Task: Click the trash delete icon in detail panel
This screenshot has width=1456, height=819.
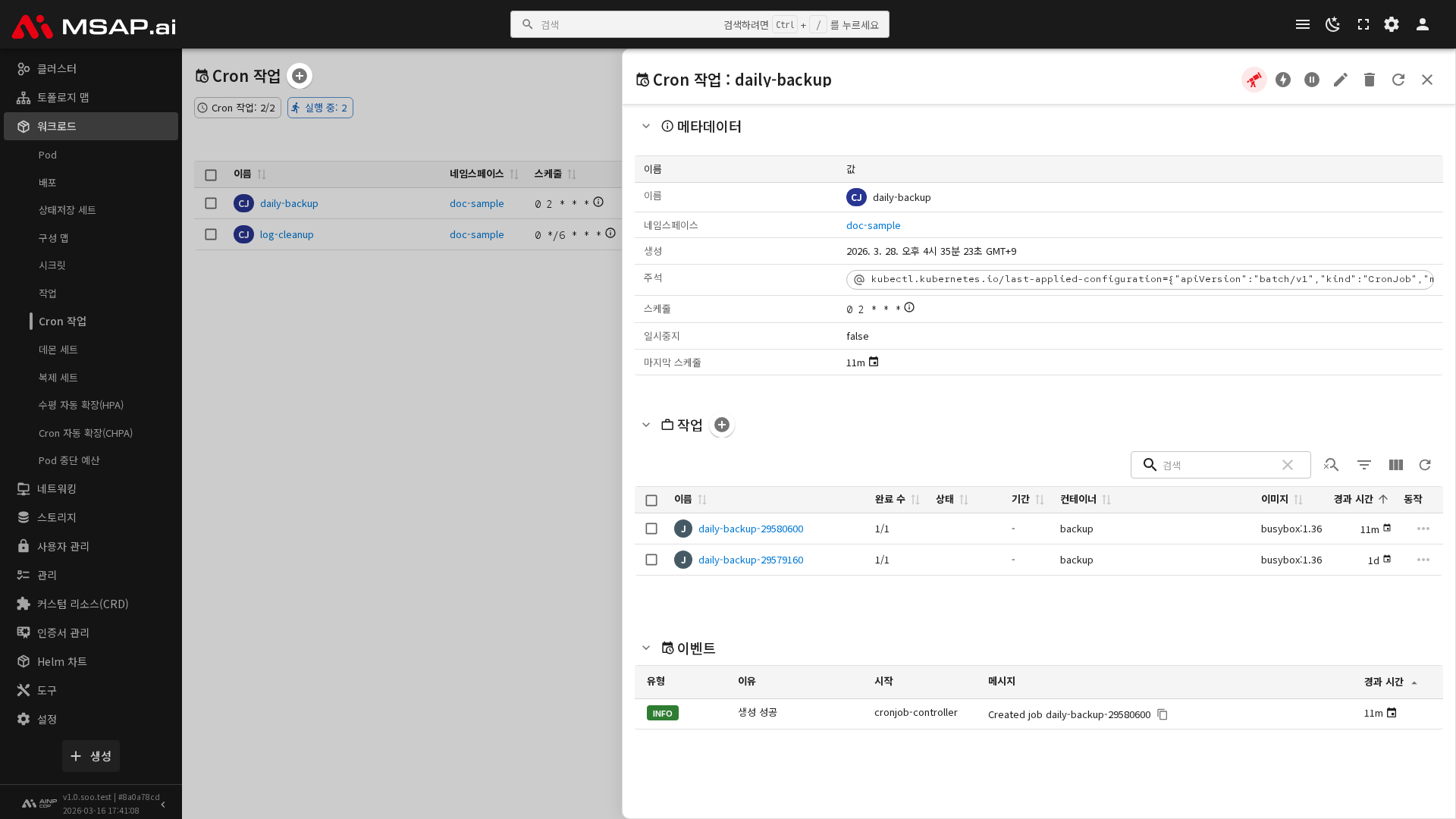Action: click(1370, 80)
